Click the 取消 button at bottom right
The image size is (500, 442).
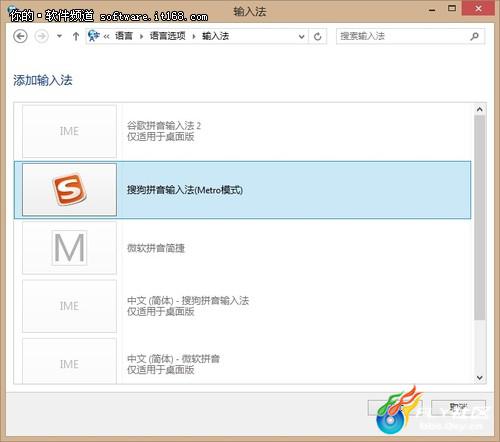[x=458, y=407]
